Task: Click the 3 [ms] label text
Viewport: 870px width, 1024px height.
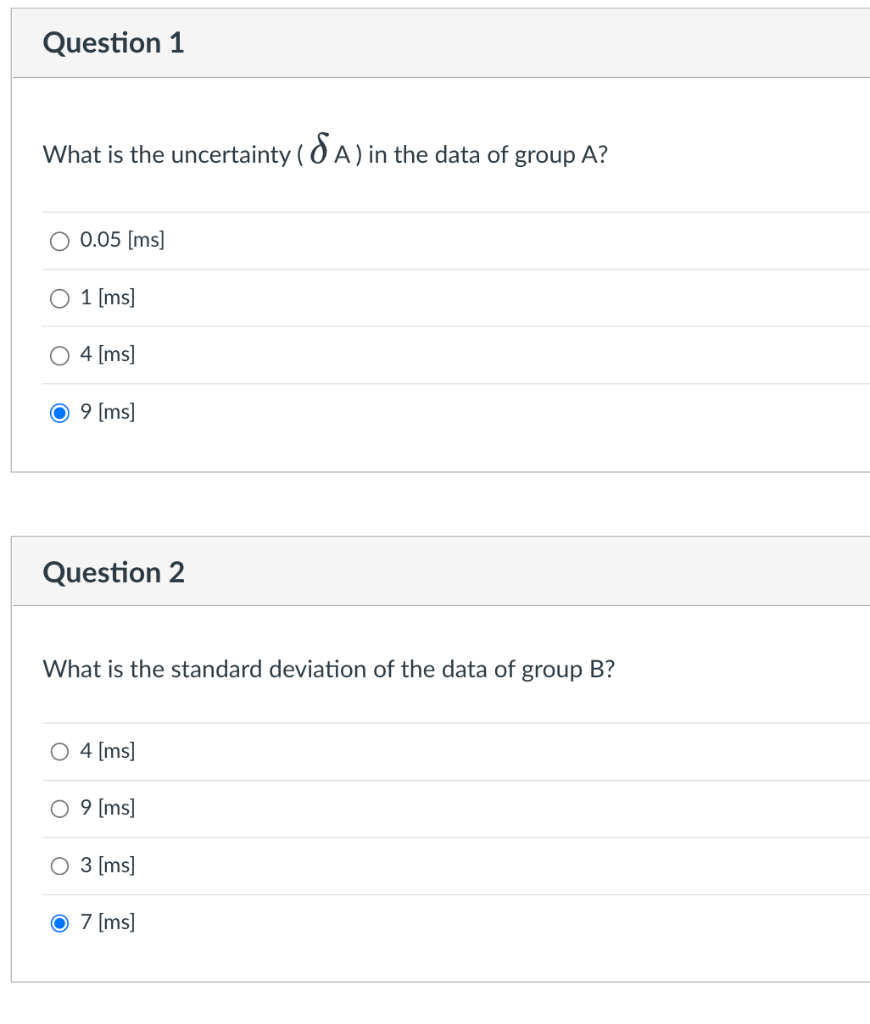Action: (x=108, y=866)
